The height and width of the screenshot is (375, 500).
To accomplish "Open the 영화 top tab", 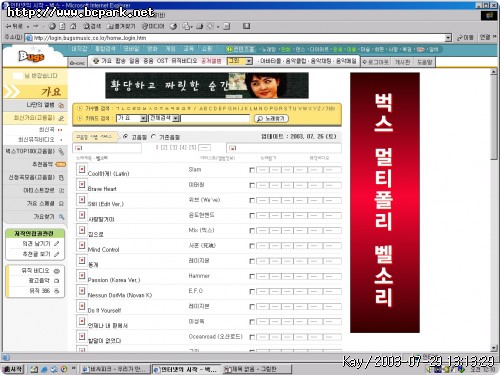I will (x=152, y=49).
